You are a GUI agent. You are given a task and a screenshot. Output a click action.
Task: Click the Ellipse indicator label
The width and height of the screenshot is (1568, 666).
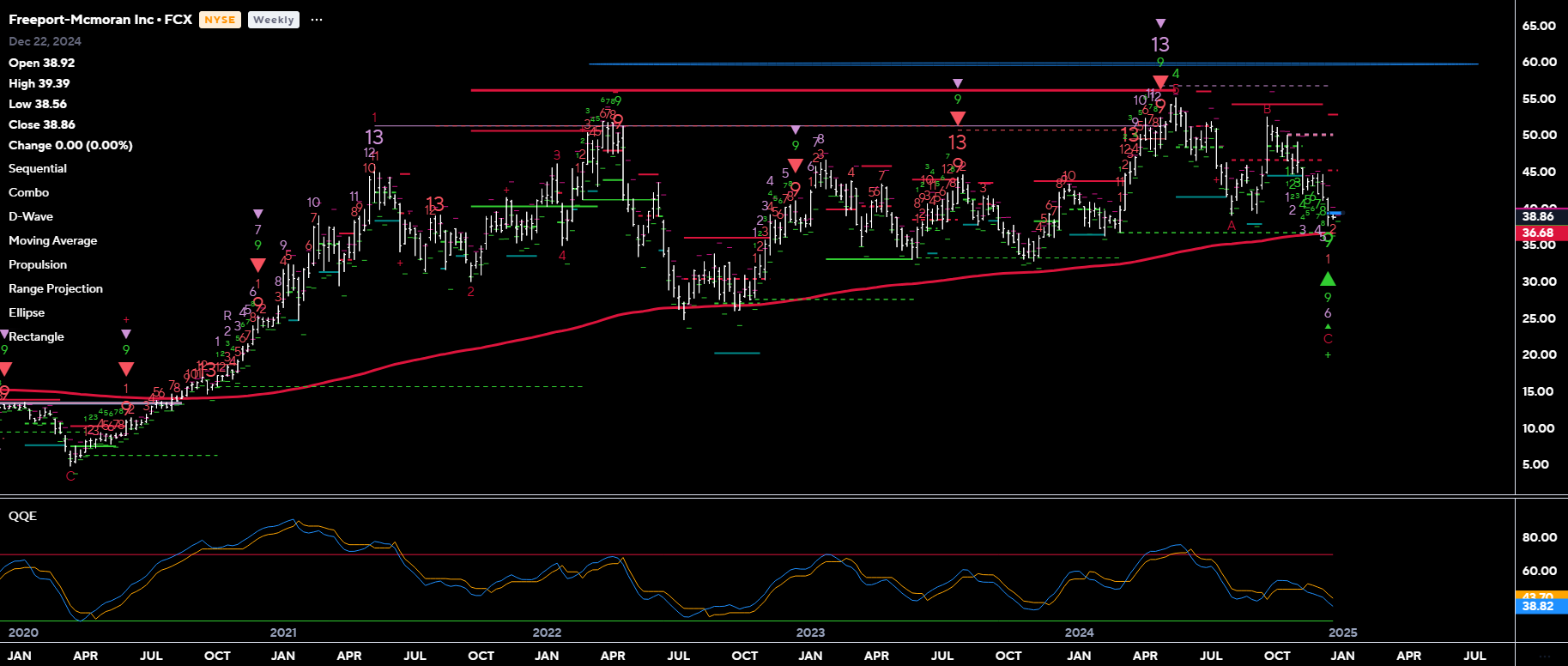coord(27,313)
